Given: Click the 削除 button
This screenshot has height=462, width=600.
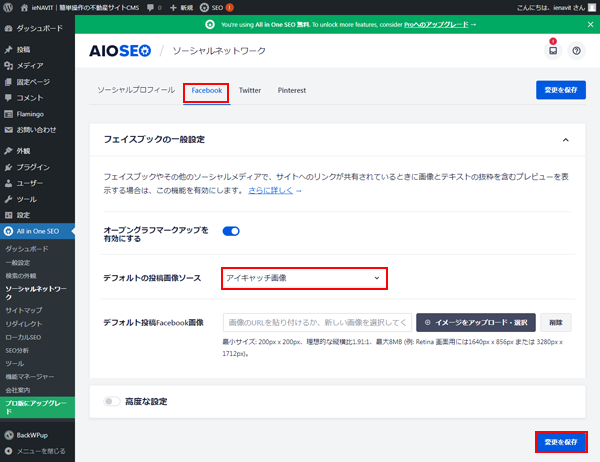Looking at the screenshot, I should tap(556, 323).
